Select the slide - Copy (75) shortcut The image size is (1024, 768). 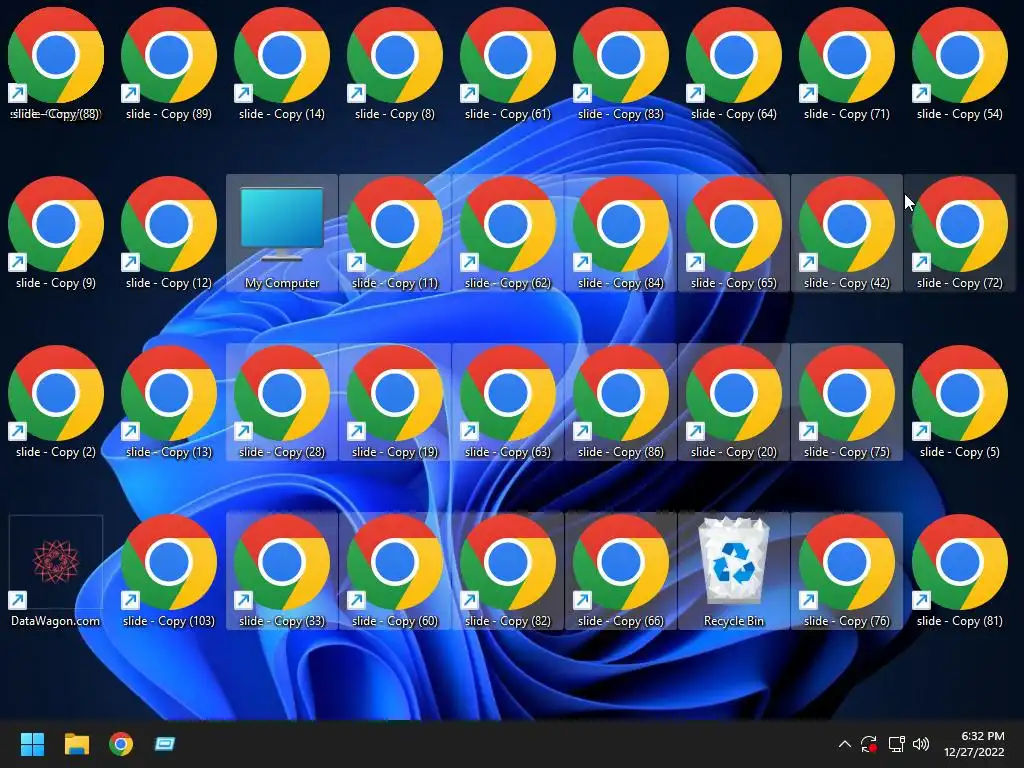[846, 402]
